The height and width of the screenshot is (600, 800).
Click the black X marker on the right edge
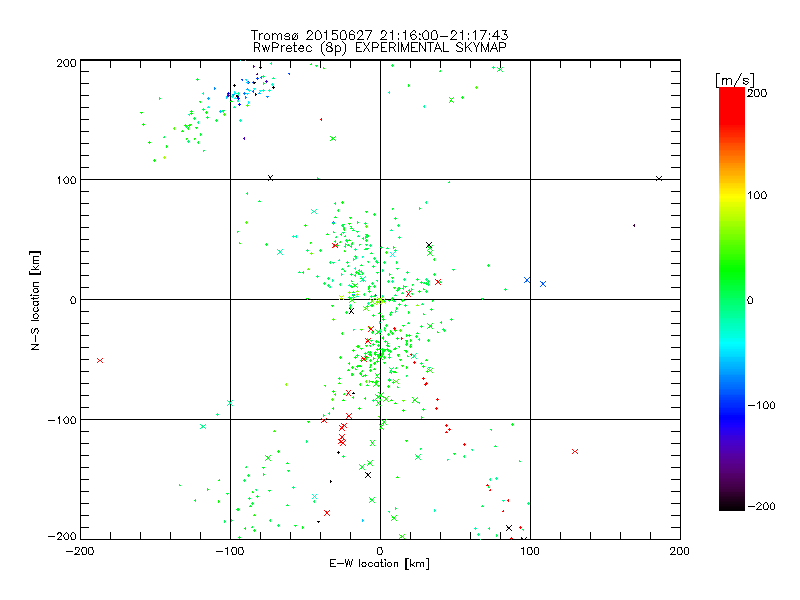point(659,178)
